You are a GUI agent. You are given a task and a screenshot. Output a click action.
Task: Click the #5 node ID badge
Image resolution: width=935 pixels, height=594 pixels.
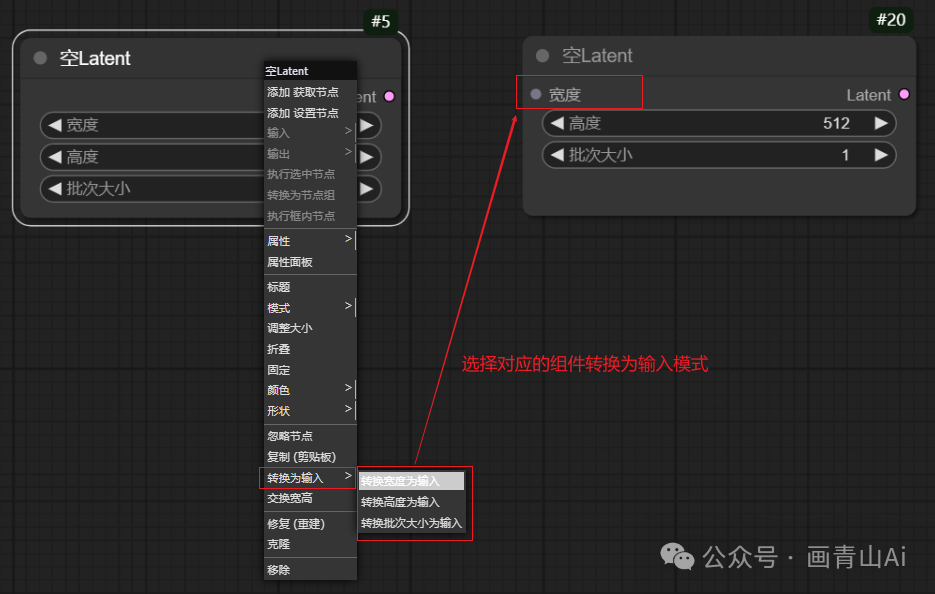pyautogui.click(x=380, y=21)
